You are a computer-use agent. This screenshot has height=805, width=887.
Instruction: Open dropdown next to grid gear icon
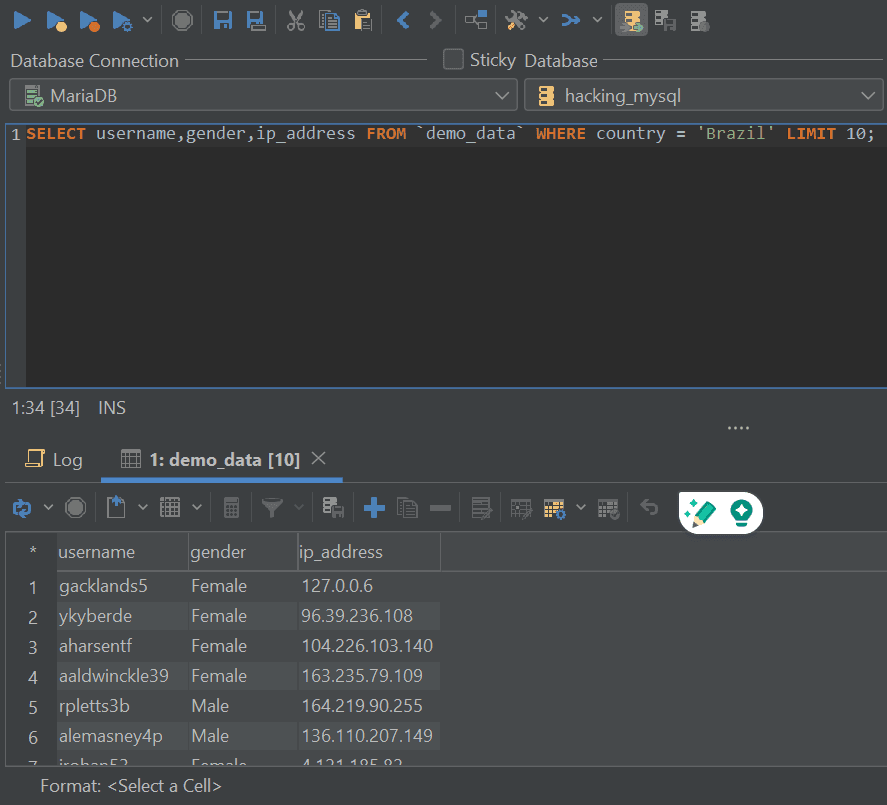tap(581, 507)
